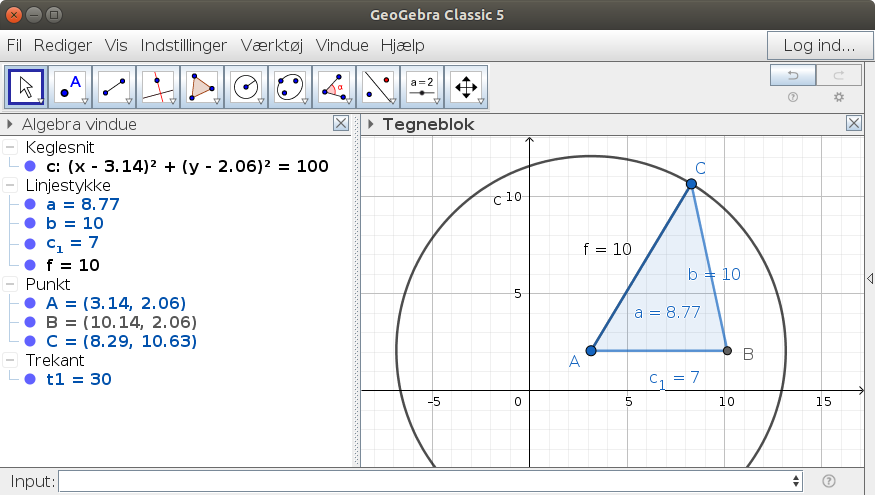The width and height of the screenshot is (875, 495).
Task: Collapse the Punkt category
Action: pos(10,284)
